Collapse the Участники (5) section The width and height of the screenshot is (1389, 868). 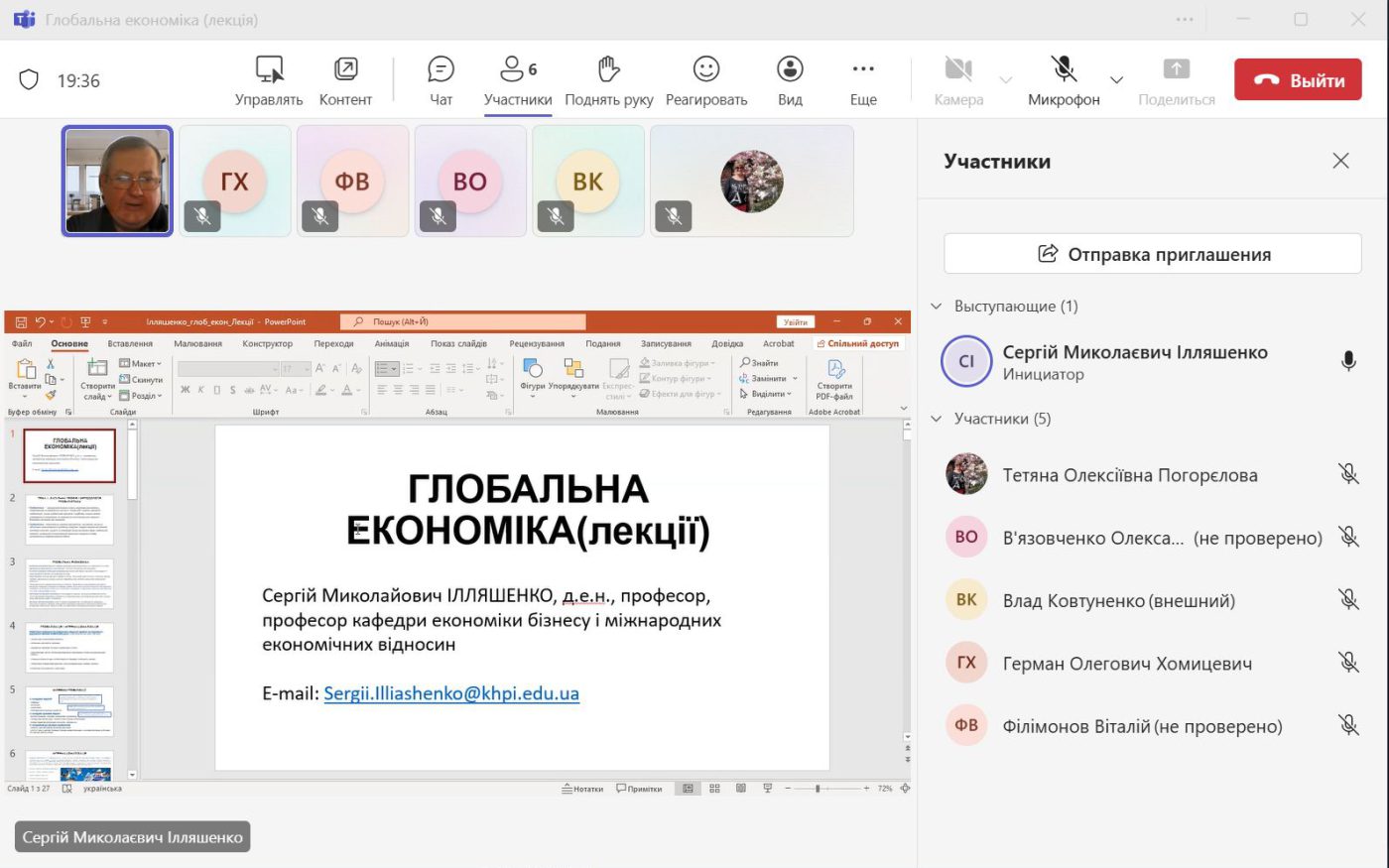pos(934,418)
